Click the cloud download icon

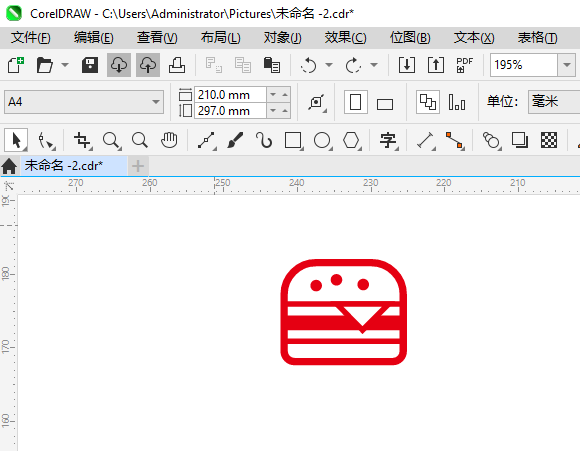coord(119,65)
